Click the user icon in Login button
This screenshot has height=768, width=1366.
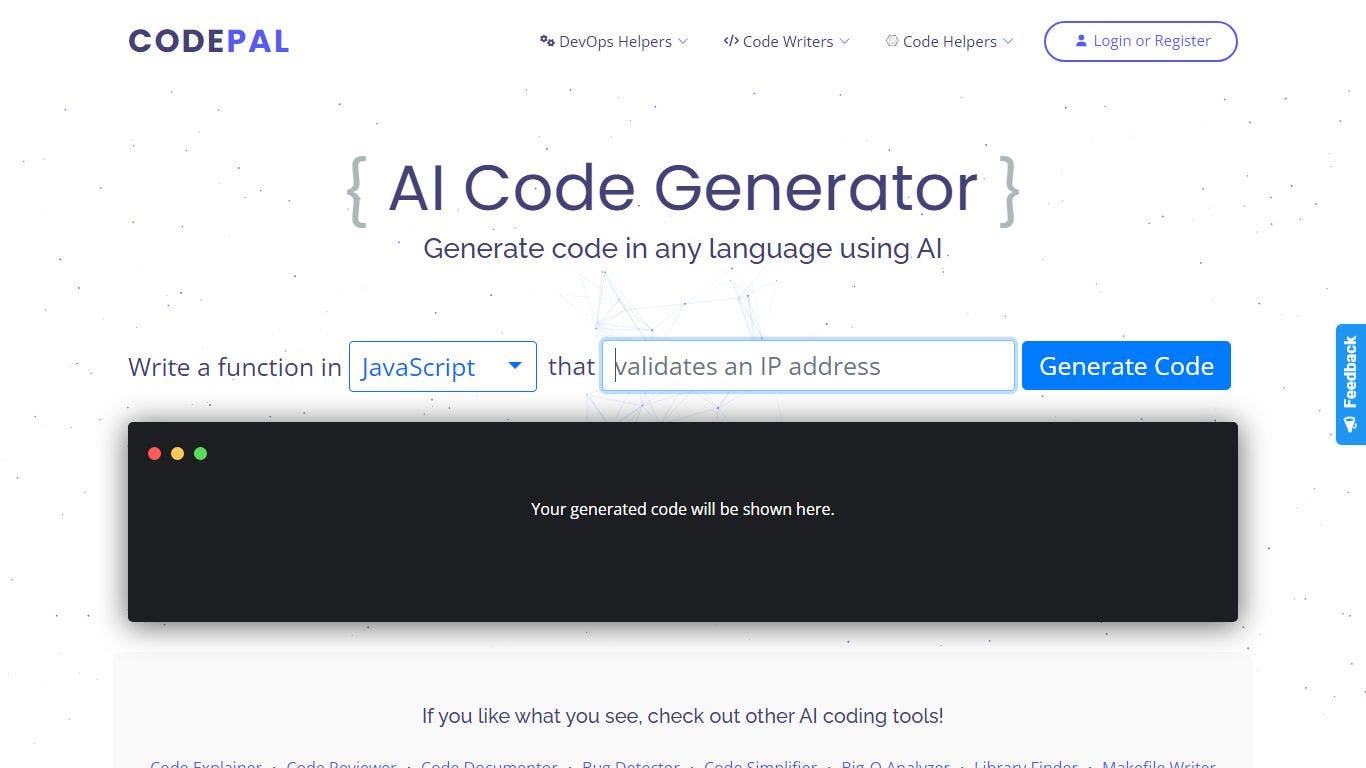pos(1081,41)
